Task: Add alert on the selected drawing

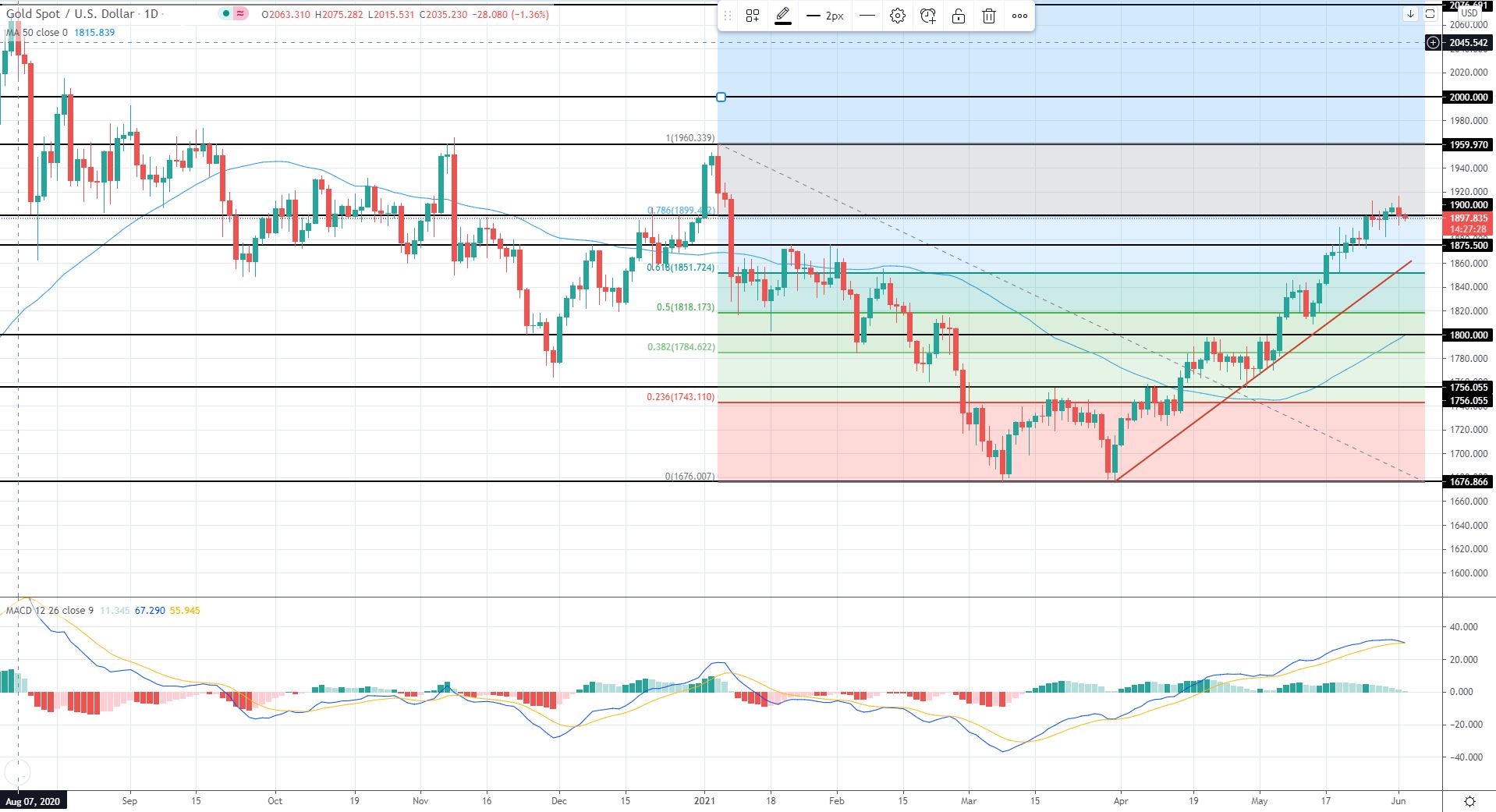Action: tap(928, 16)
